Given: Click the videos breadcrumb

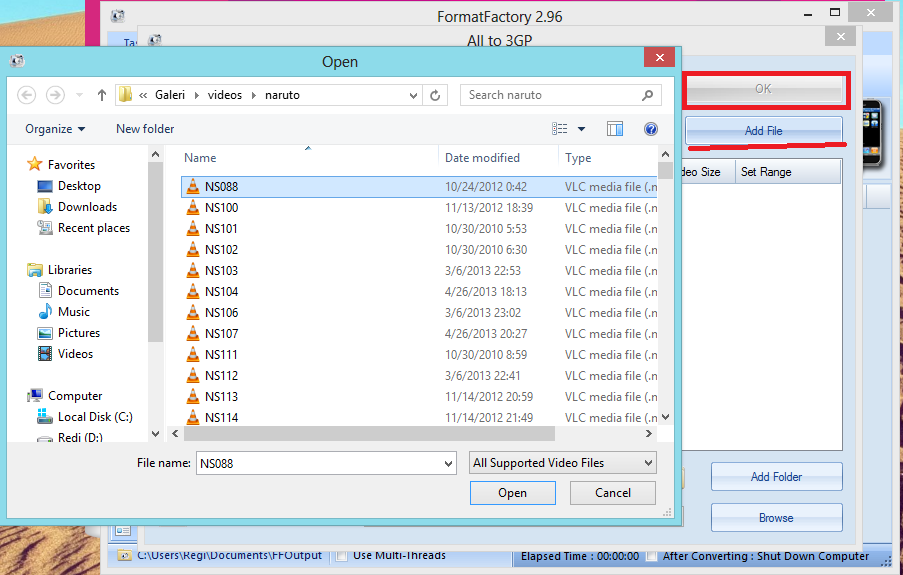Looking at the screenshot, I should pyautogui.click(x=225, y=95).
